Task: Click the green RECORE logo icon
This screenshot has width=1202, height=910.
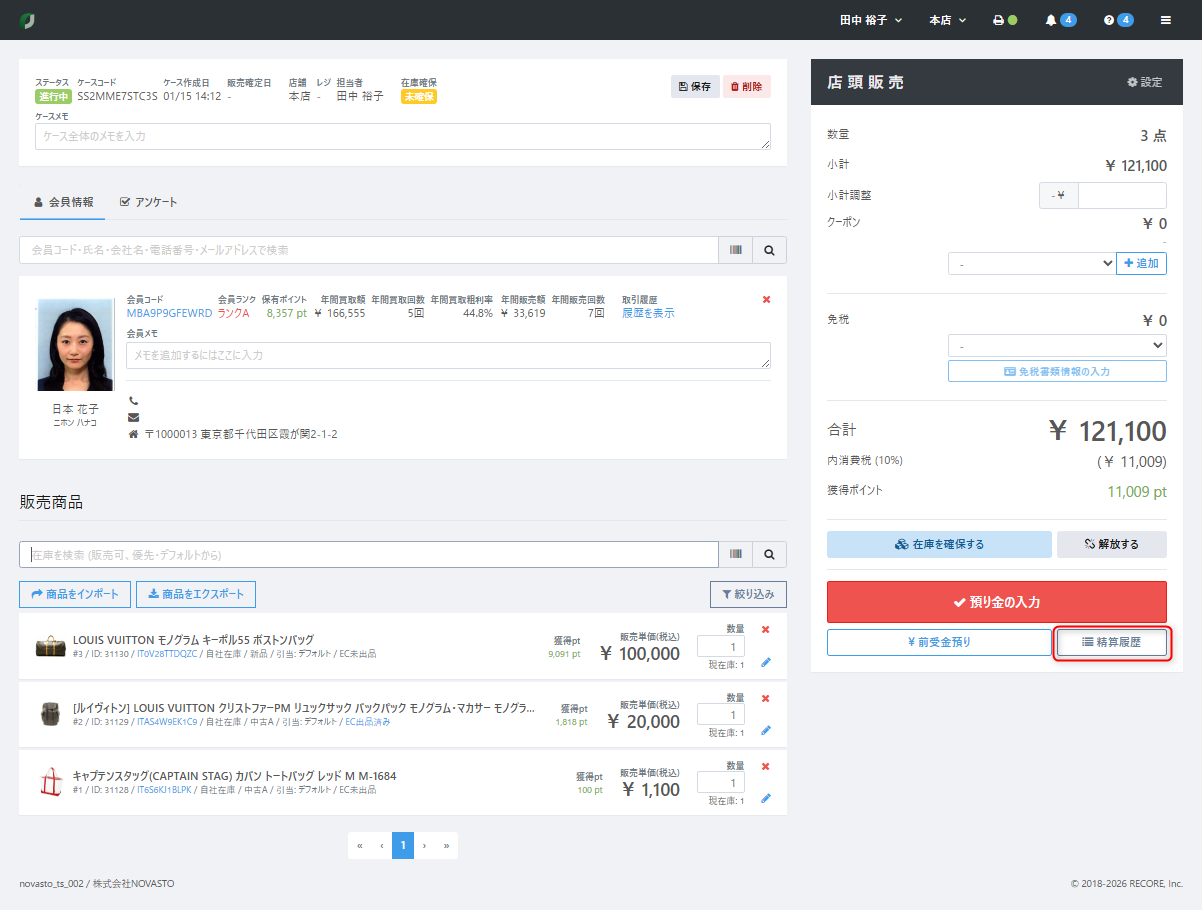Action: pos(27,20)
